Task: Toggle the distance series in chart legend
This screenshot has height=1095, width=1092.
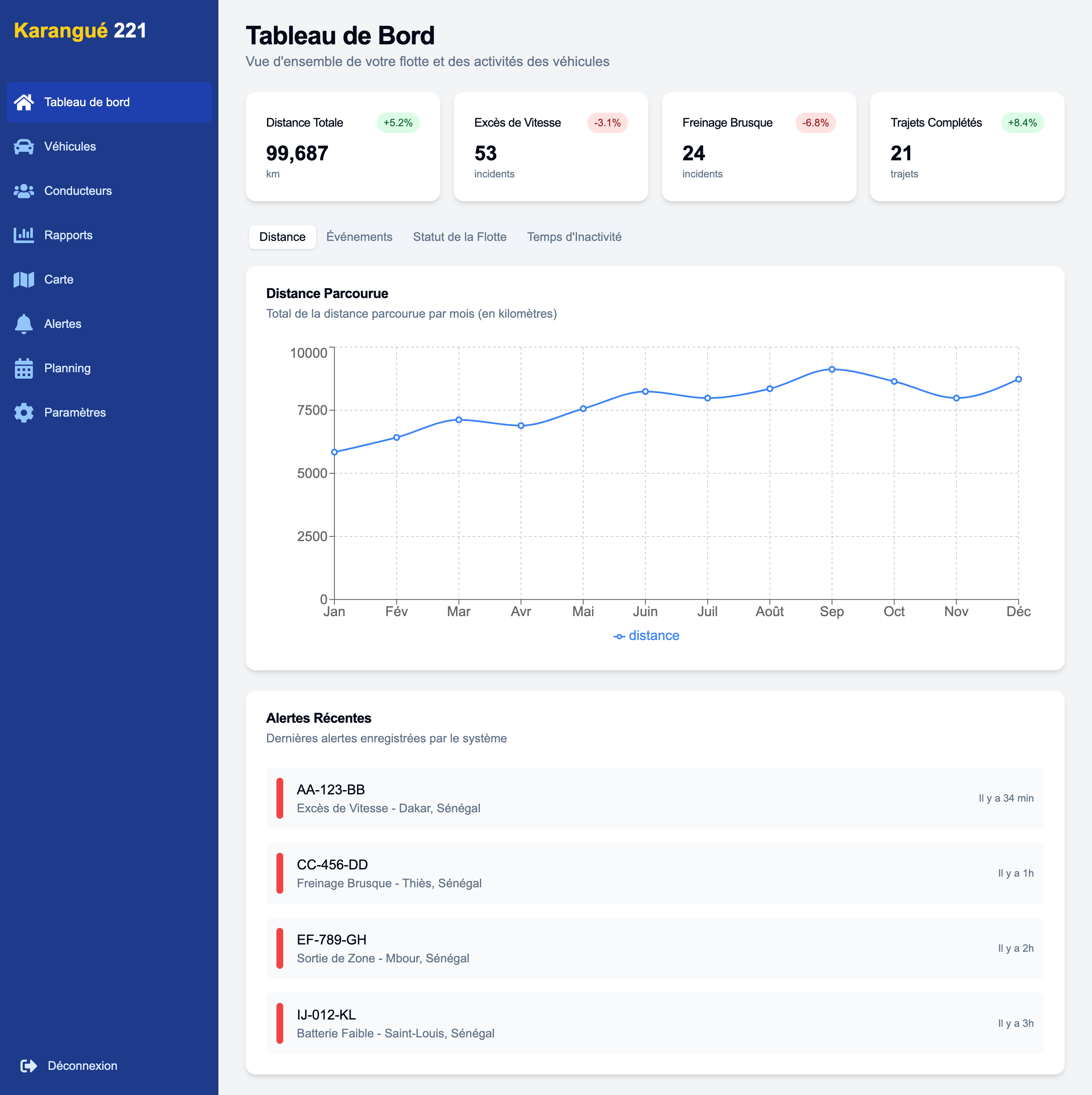Action: point(646,635)
